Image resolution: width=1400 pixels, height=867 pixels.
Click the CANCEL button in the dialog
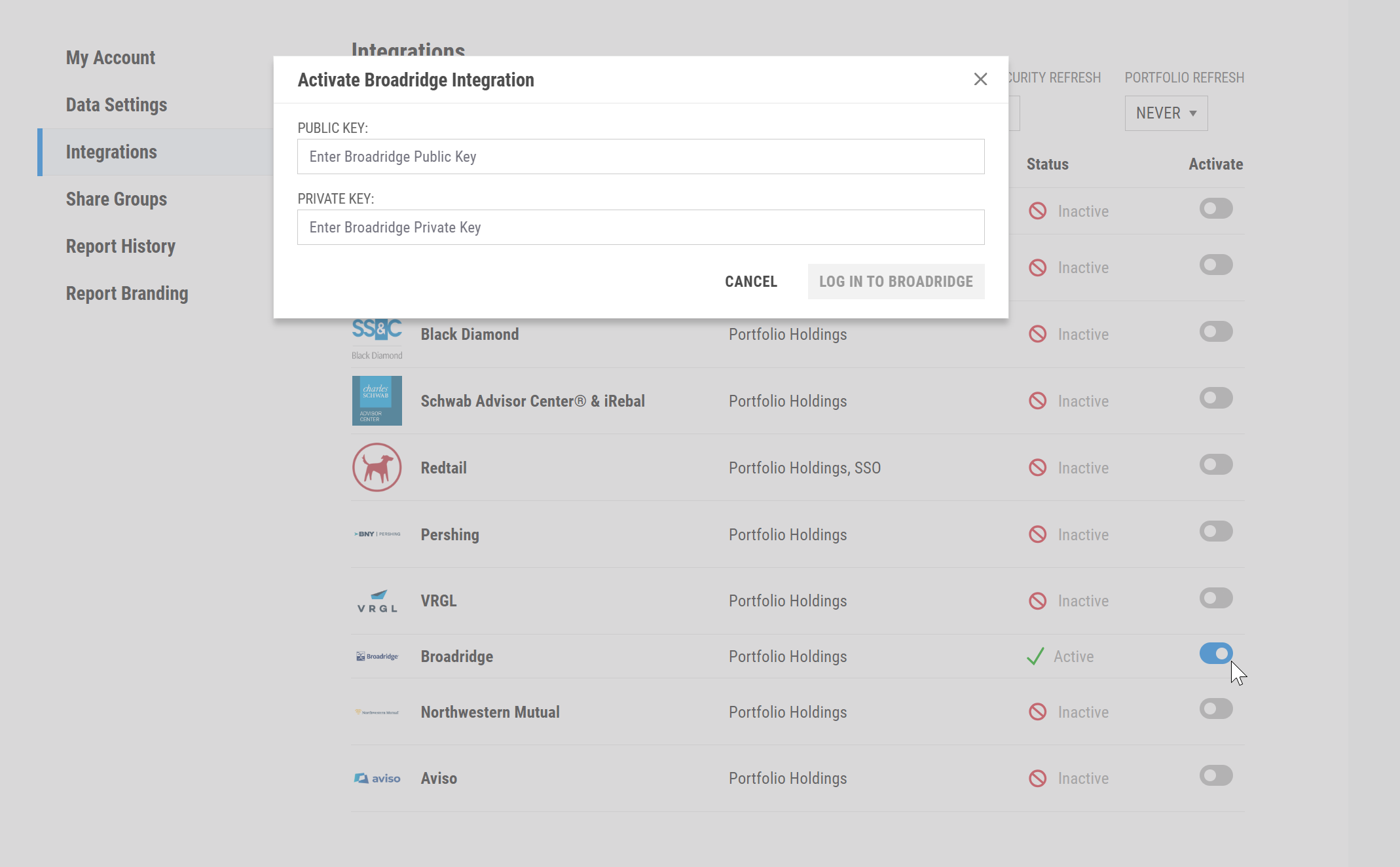(751, 282)
